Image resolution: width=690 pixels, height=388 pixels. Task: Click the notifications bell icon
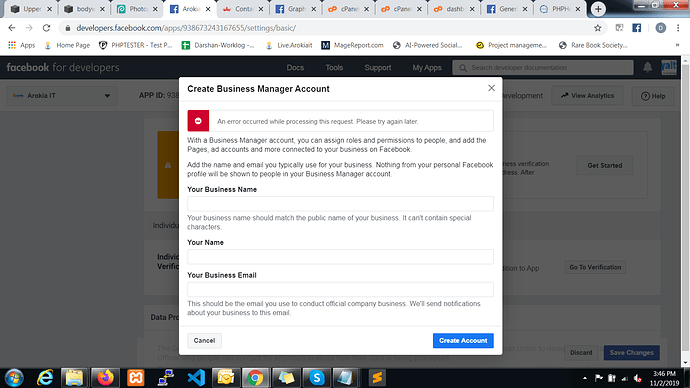[647, 67]
